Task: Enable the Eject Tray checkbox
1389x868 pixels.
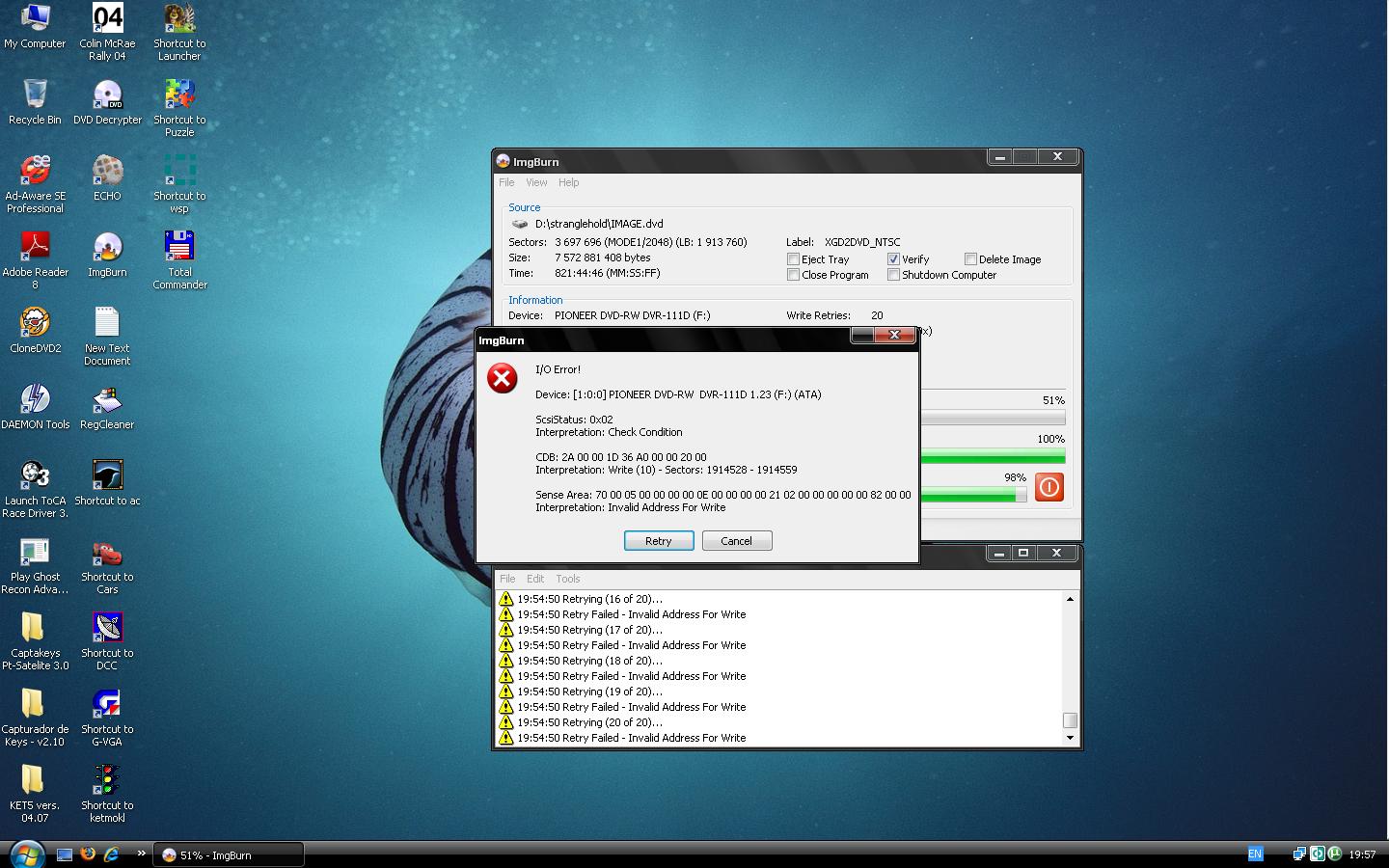Action: pos(793,259)
